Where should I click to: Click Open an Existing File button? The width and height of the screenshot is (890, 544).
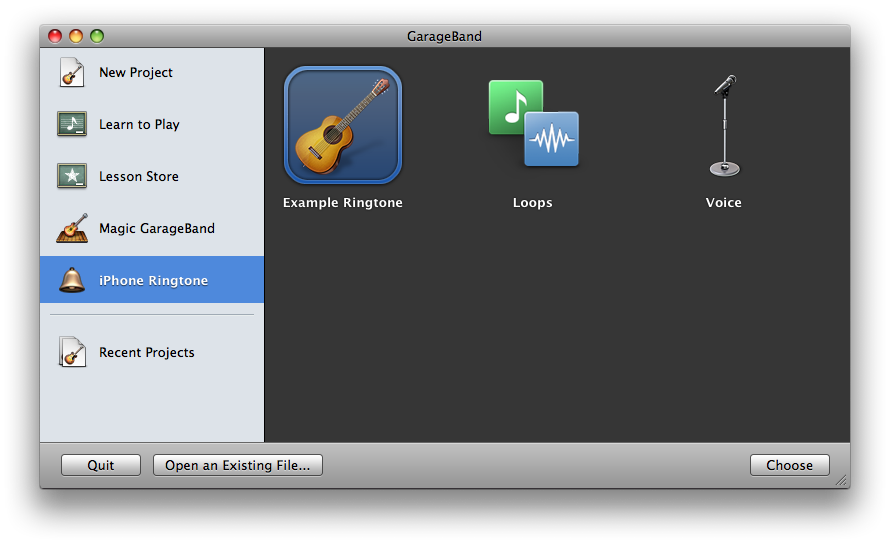[x=238, y=465]
